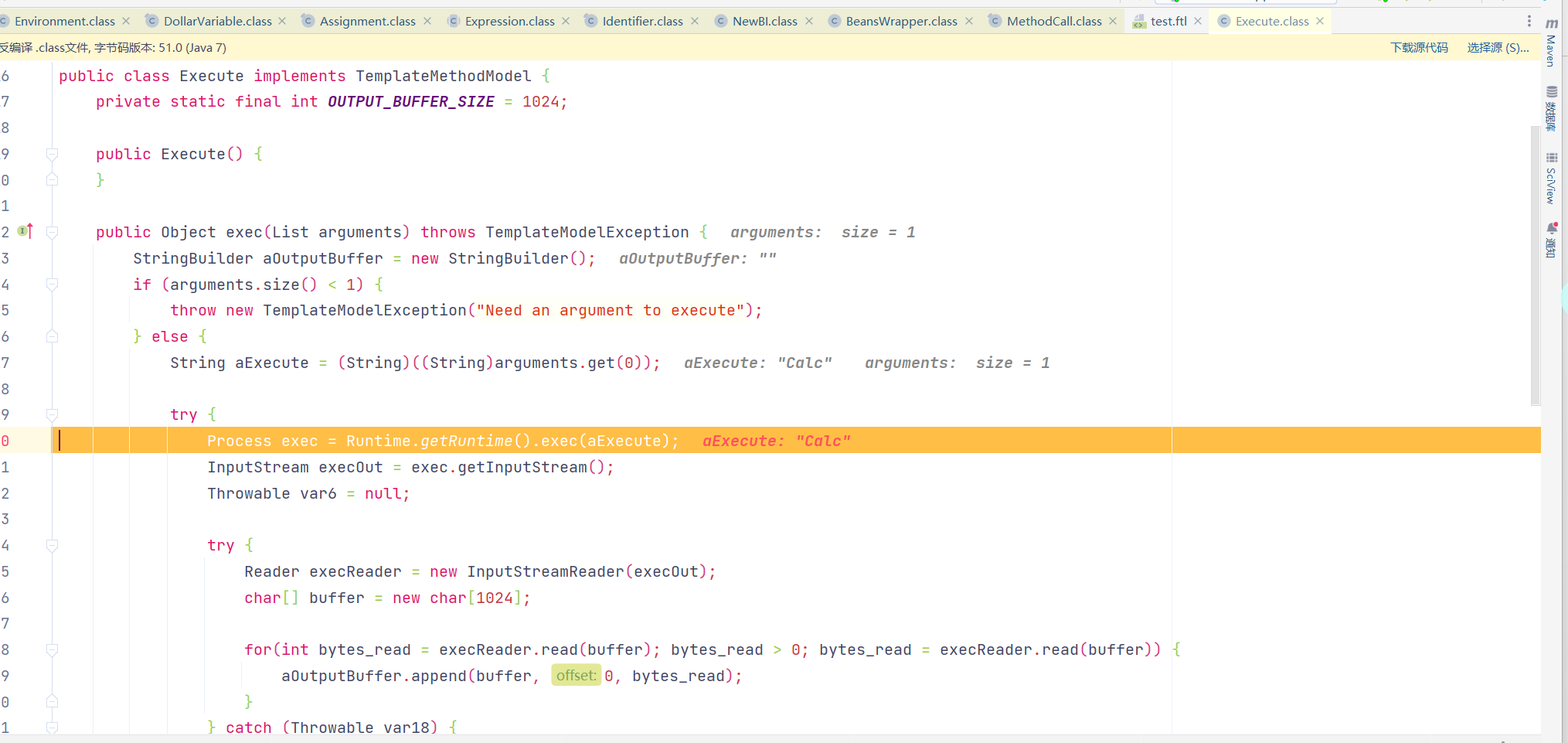Click the 下载源代码 download sources link
The height and width of the screenshot is (743, 1568).
pyautogui.click(x=1419, y=47)
